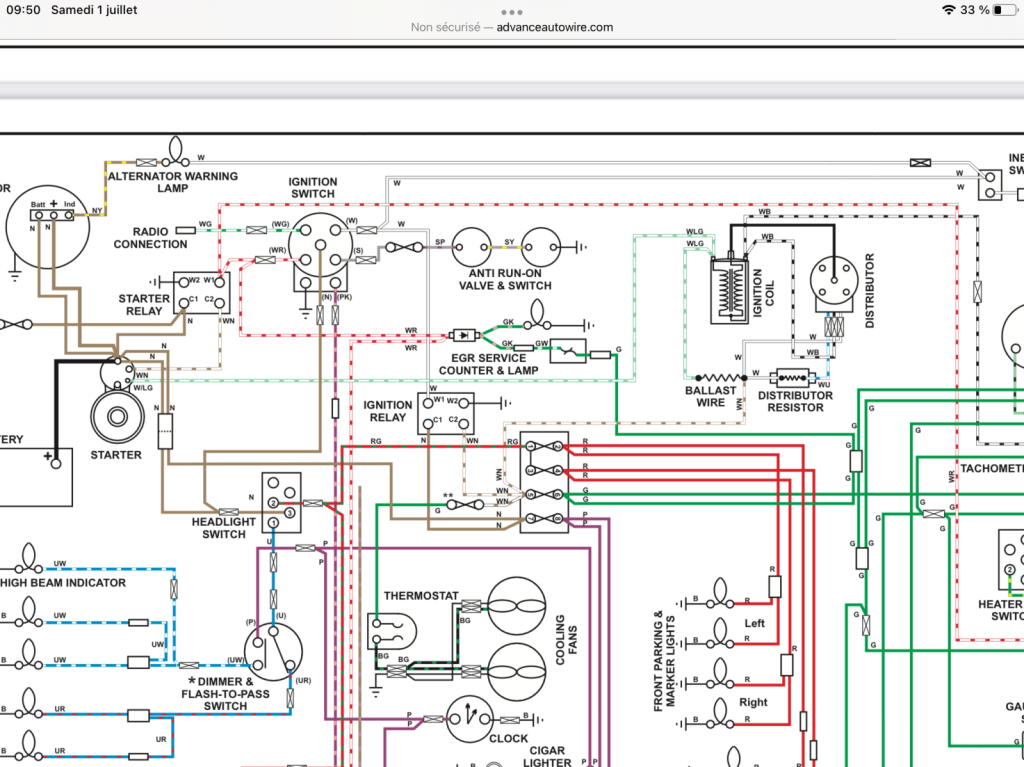1024x767 pixels.
Task: Tap the advanceautowire.com address bar
Action: pos(512,27)
